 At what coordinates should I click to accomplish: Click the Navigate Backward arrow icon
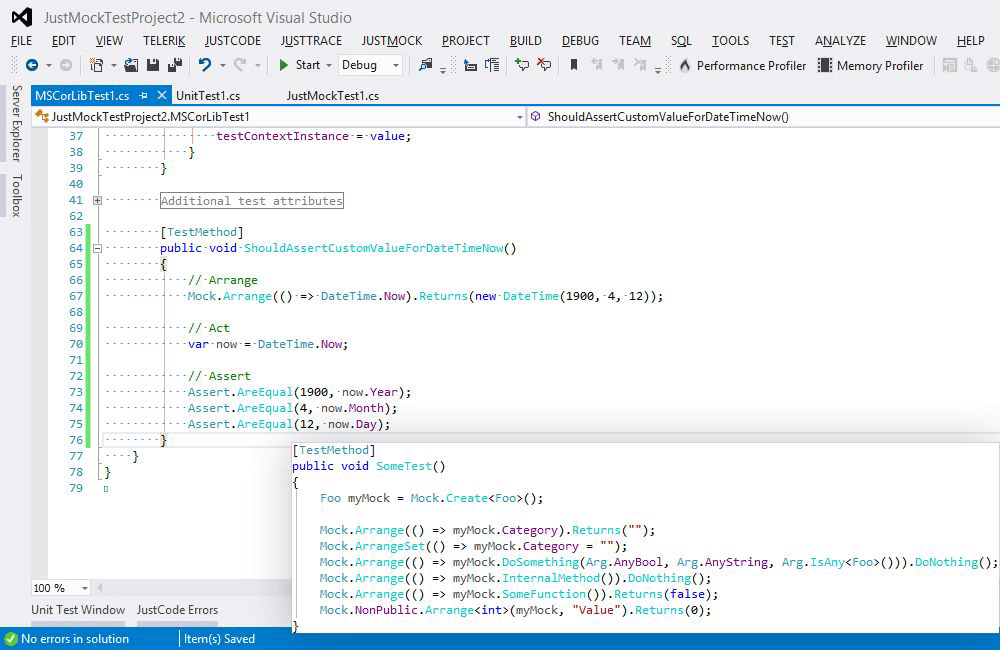31,64
